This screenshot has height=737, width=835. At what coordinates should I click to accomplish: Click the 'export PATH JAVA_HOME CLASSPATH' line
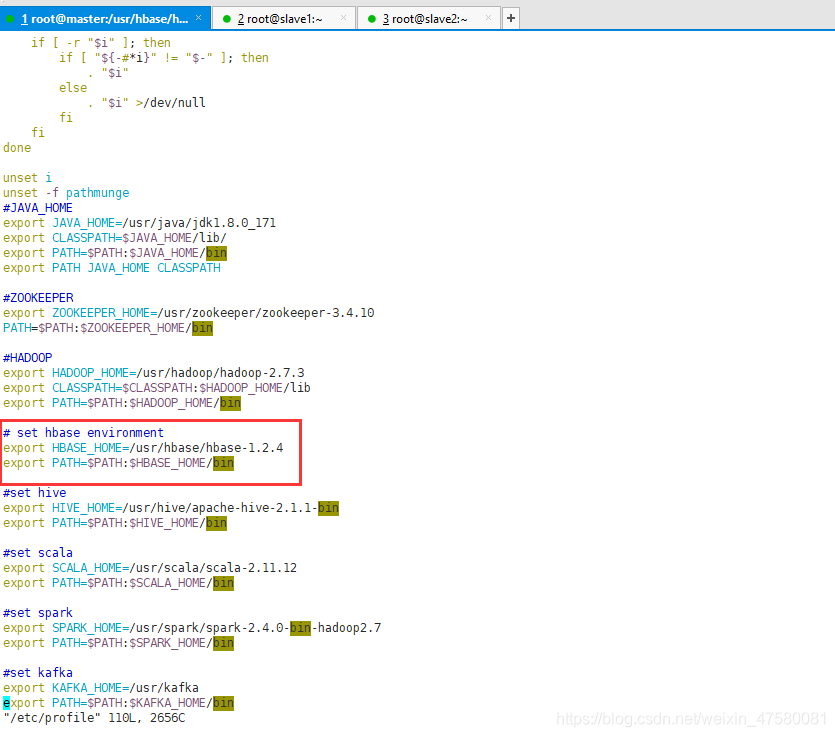click(x=112, y=268)
